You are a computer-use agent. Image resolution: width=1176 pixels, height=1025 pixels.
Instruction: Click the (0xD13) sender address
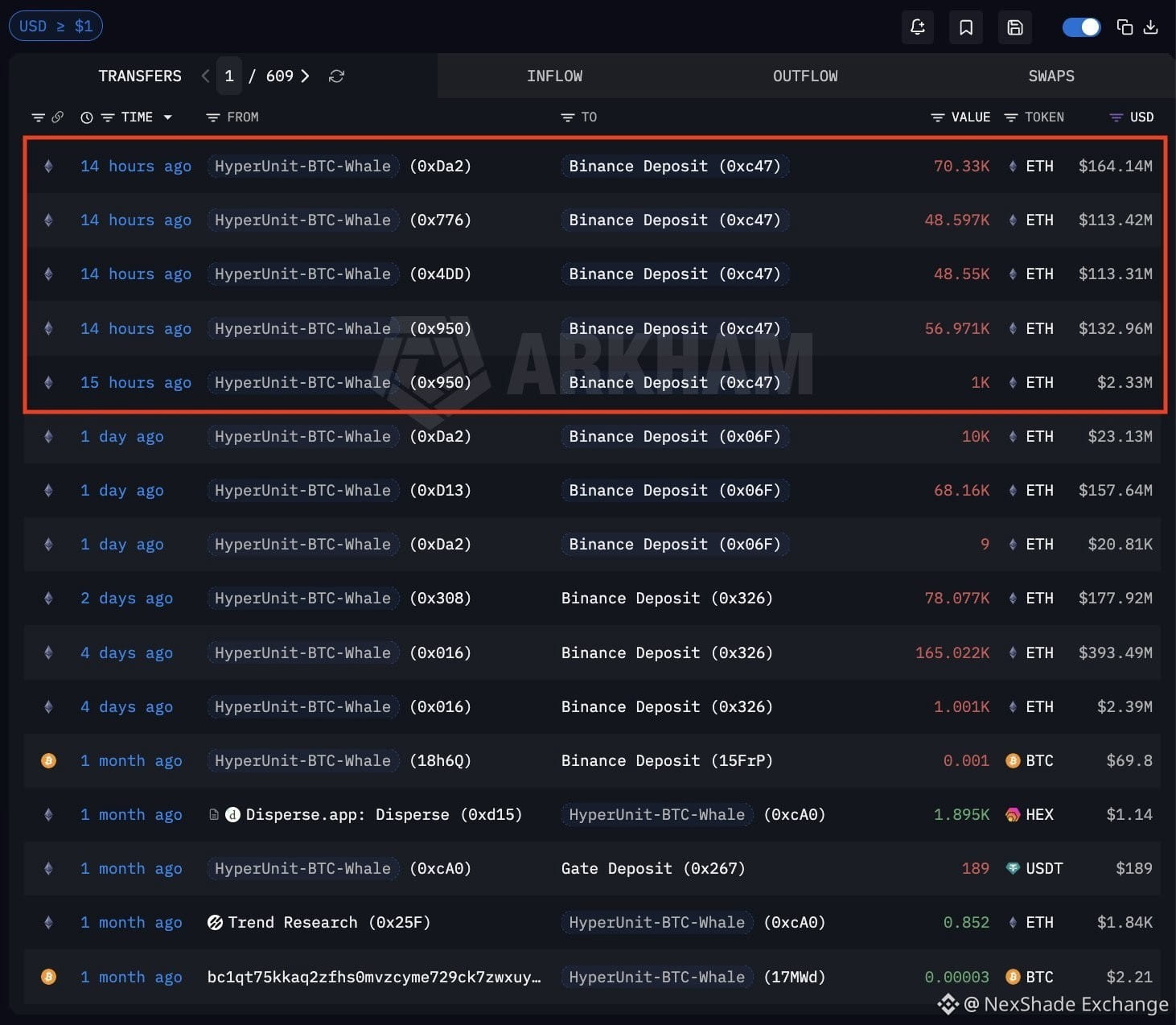(440, 490)
